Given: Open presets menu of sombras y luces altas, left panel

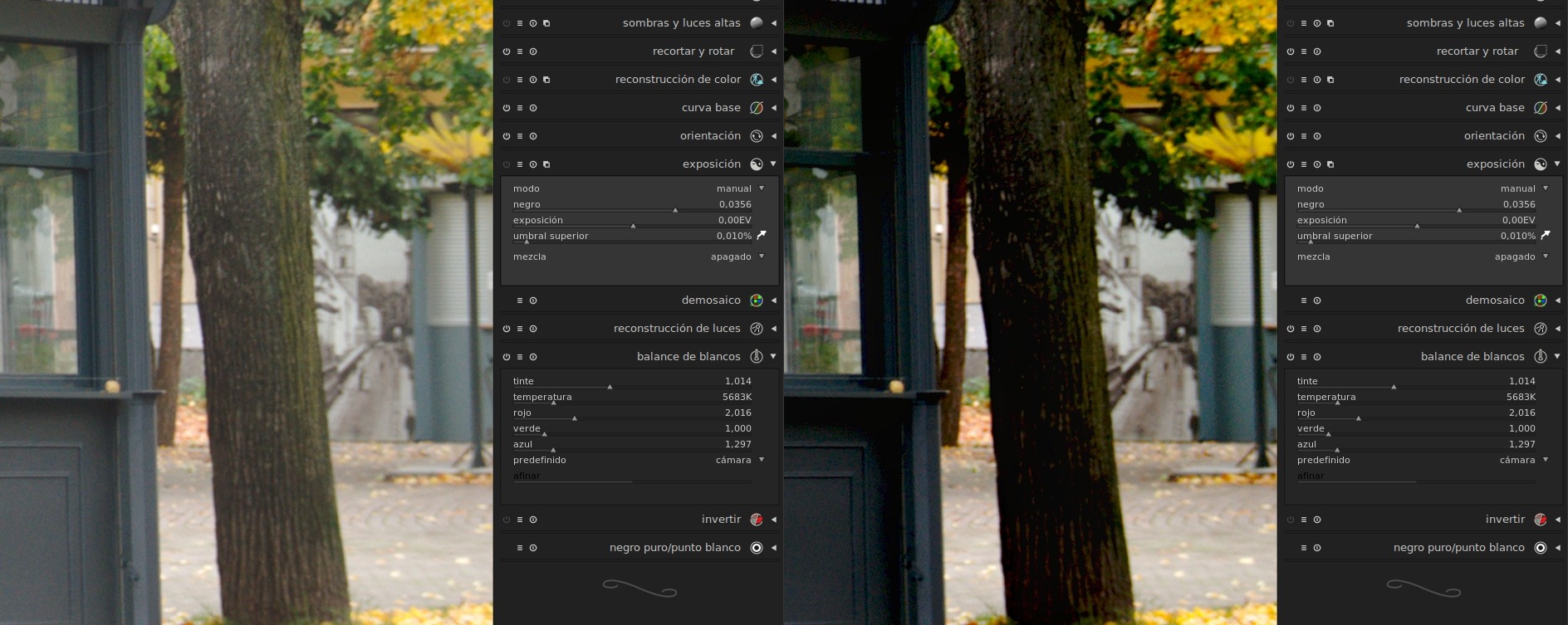Looking at the screenshot, I should pos(520,23).
